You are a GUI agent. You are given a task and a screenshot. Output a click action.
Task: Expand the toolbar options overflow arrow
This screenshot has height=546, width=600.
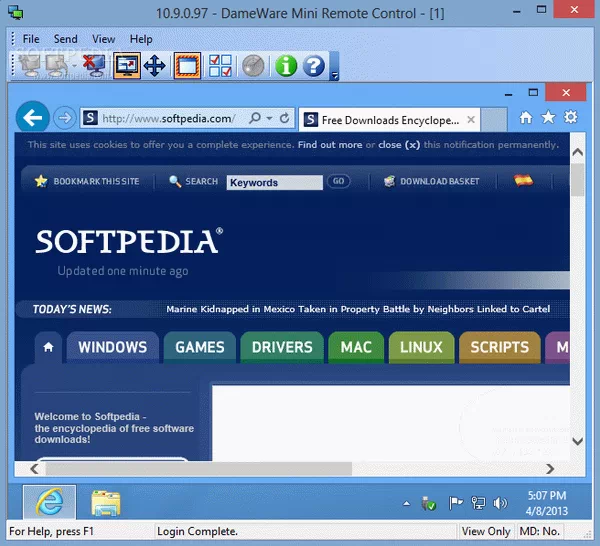tap(334, 75)
